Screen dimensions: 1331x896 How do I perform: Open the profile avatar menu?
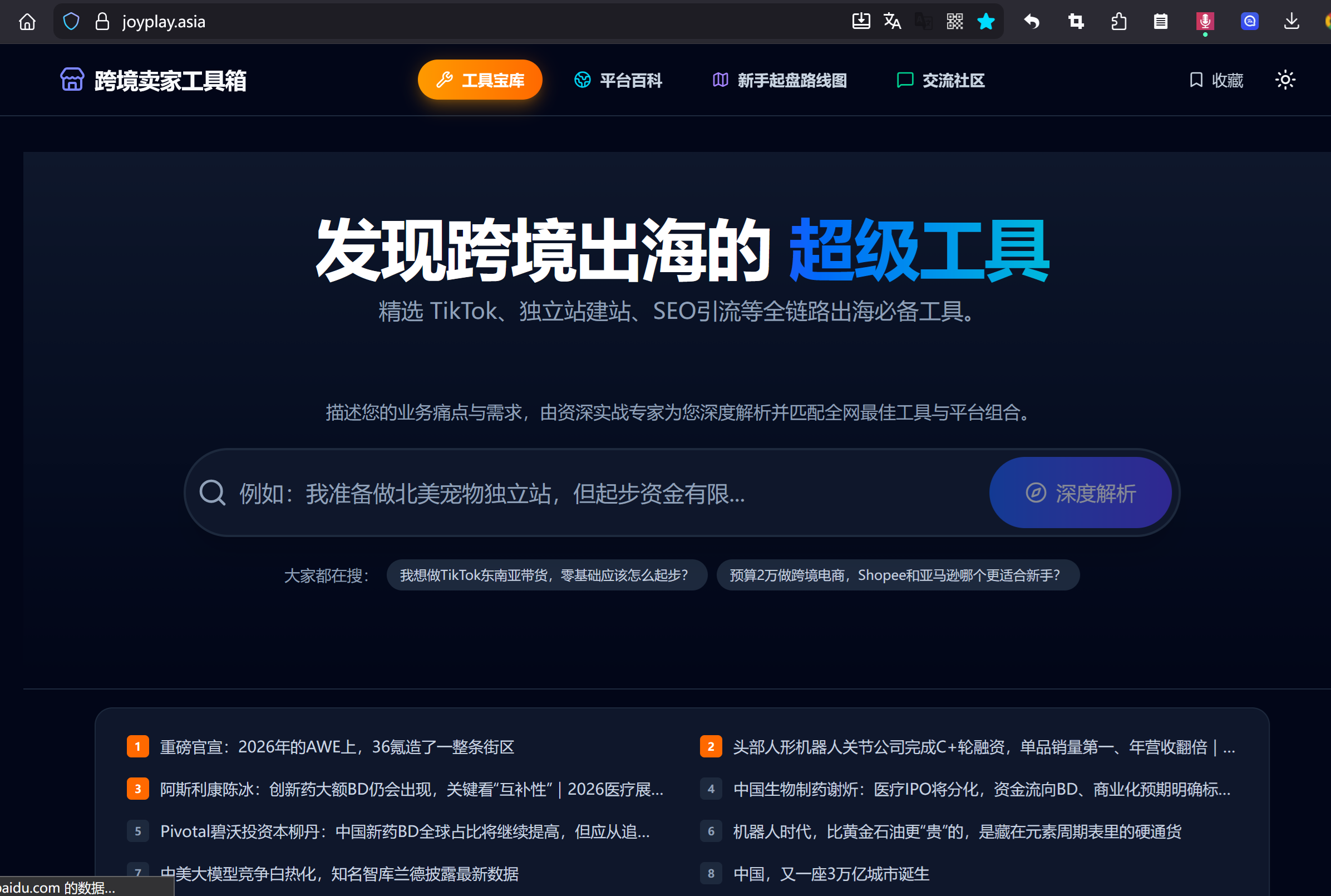1328,21
